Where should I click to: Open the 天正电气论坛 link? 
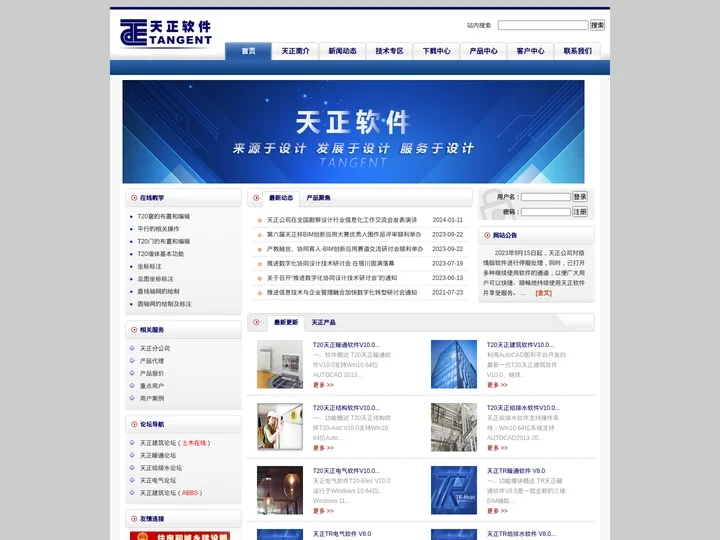pos(158,480)
